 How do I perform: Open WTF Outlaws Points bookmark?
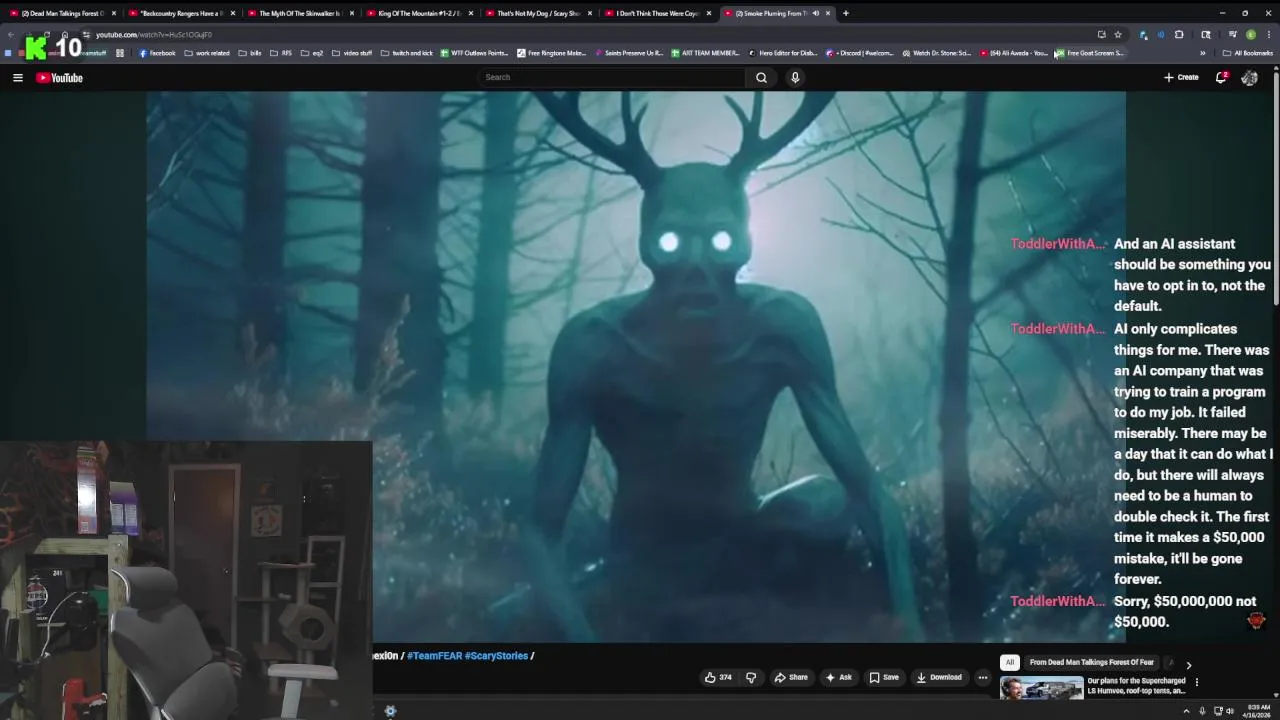tap(474, 53)
